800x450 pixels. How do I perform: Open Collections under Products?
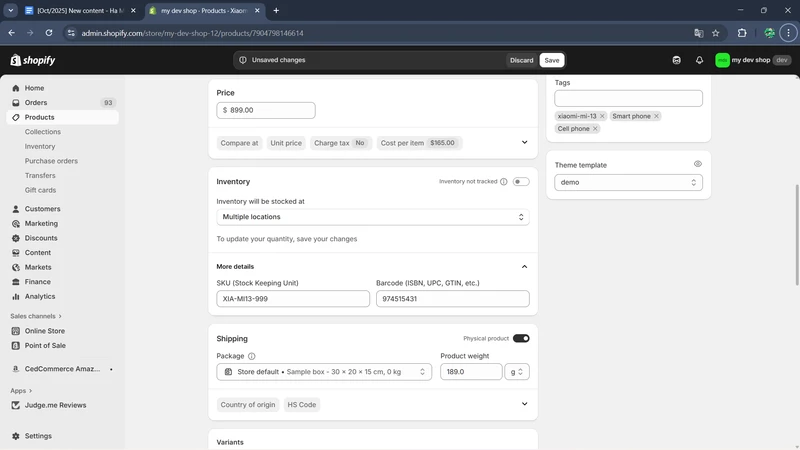tap(43, 132)
